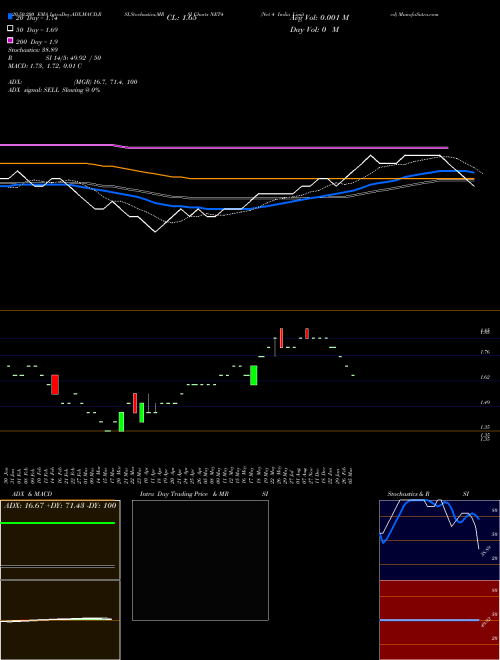Click the light blue RSI line in red panel

[x=429, y=620]
